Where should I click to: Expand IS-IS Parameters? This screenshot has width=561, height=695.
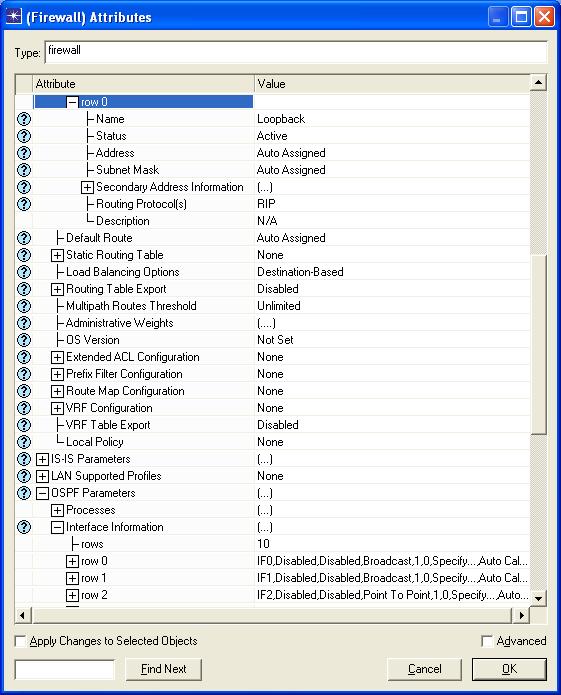(42, 459)
